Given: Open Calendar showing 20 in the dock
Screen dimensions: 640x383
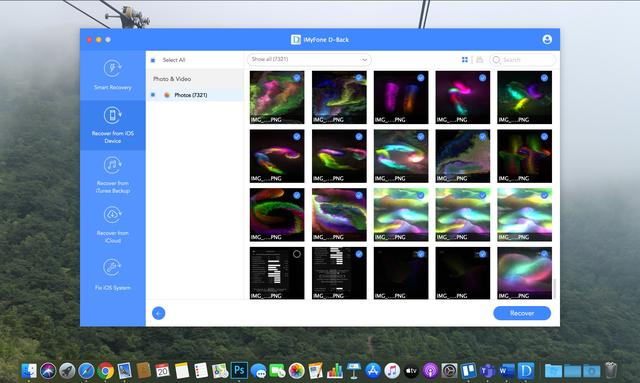Looking at the screenshot, I should coord(162,371).
